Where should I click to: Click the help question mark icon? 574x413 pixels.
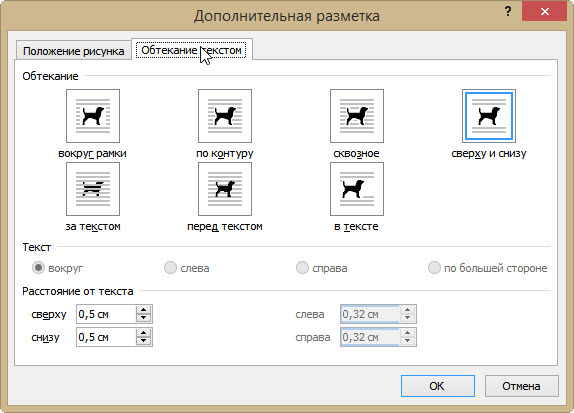point(508,11)
